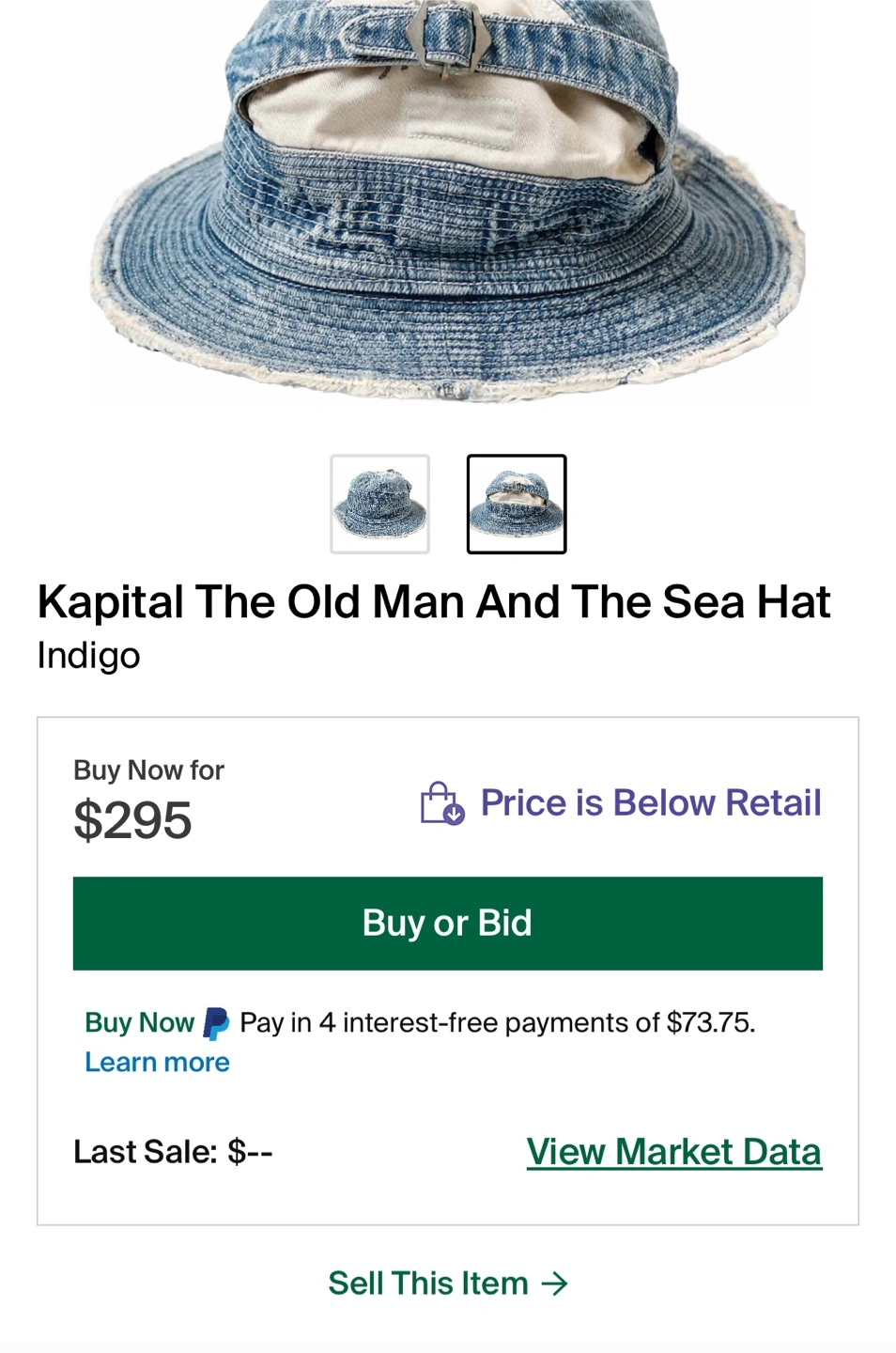Screen dimensions: 896x1353
Task: Click the Kapital product title
Action: (x=434, y=602)
